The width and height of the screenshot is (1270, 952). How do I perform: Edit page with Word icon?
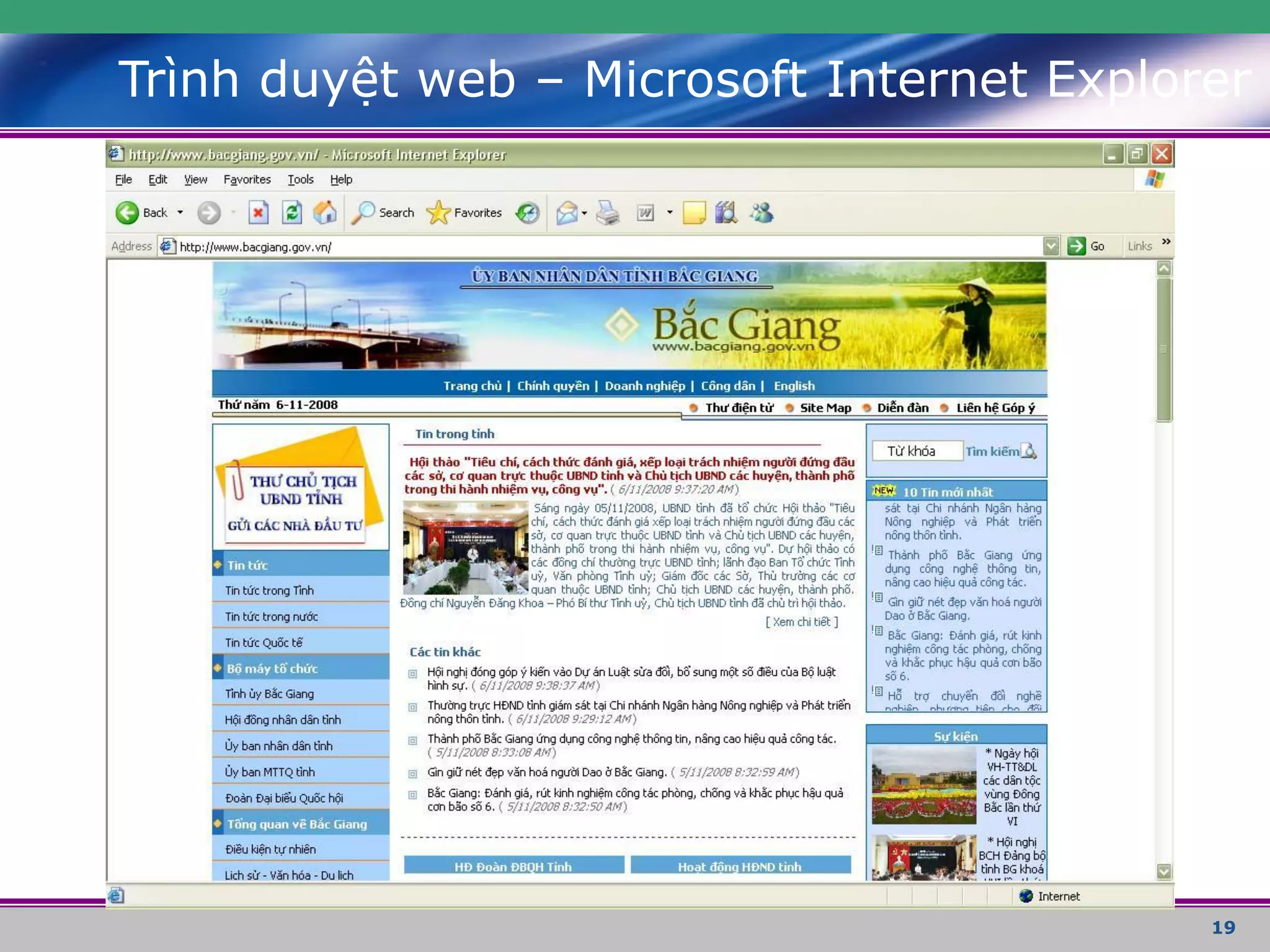[646, 213]
